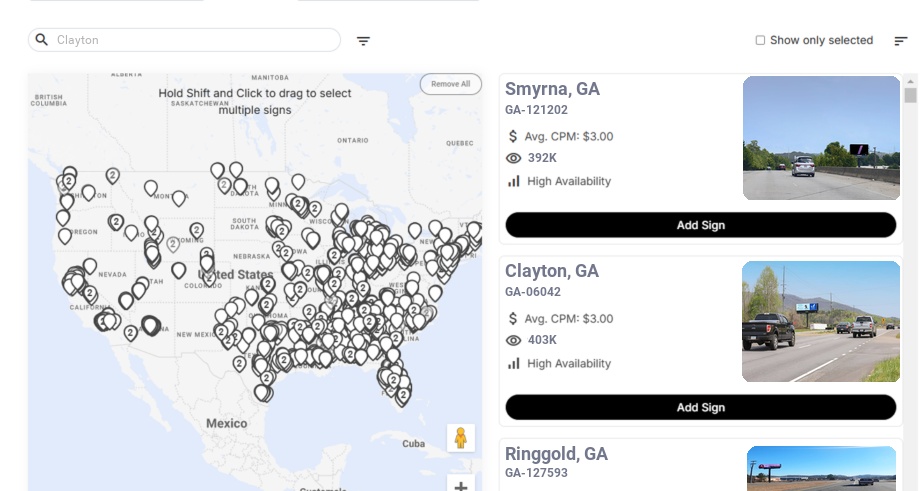Add the Smyrna, GA sign
This screenshot has width=920, height=491.
[x=700, y=225]
